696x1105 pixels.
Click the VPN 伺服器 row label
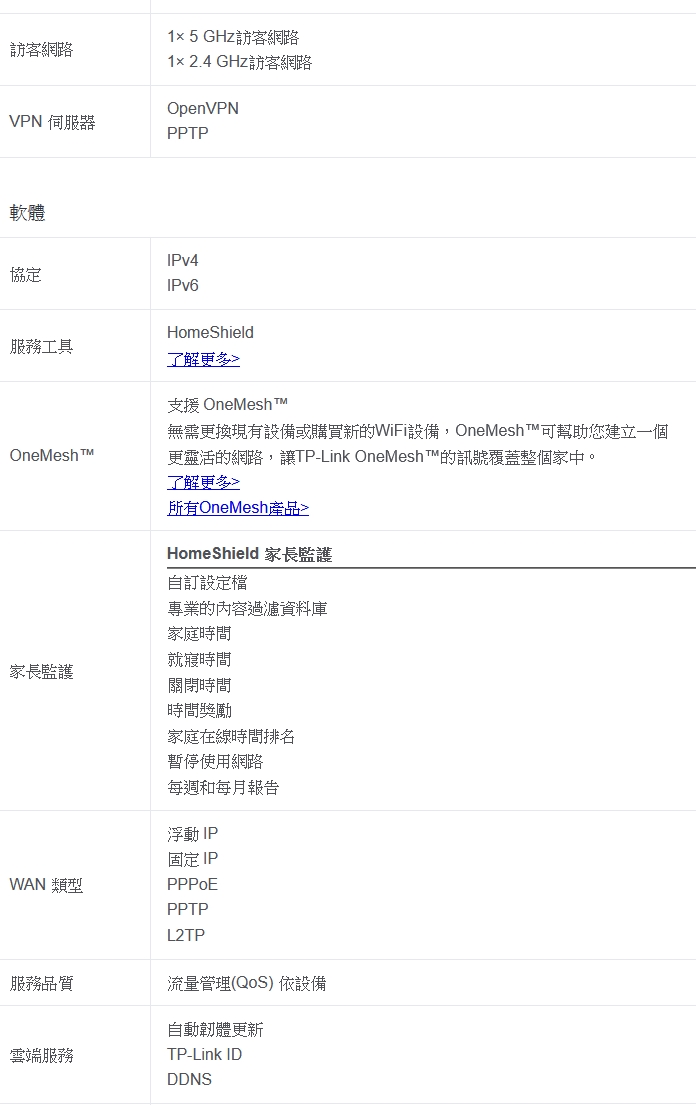point(52,122)
